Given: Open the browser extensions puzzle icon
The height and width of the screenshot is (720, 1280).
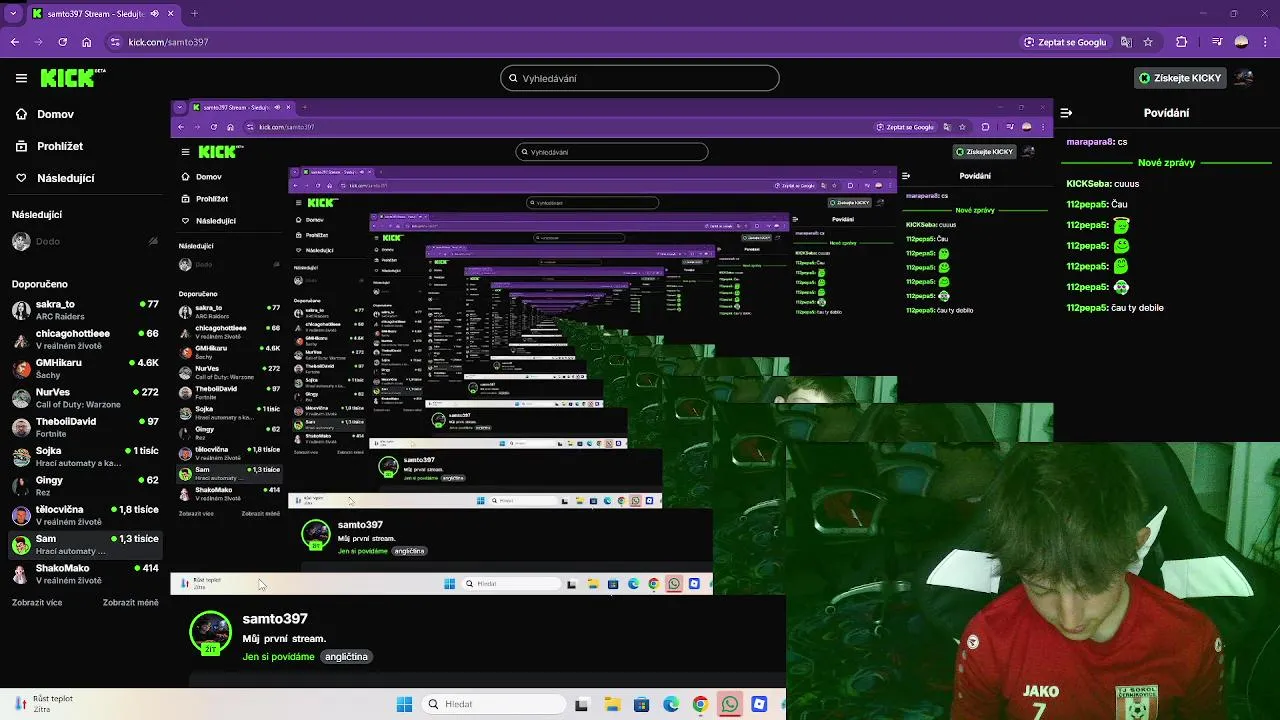Looking at the screenshot, I should pyautogui.click(x=1182, y=42).
